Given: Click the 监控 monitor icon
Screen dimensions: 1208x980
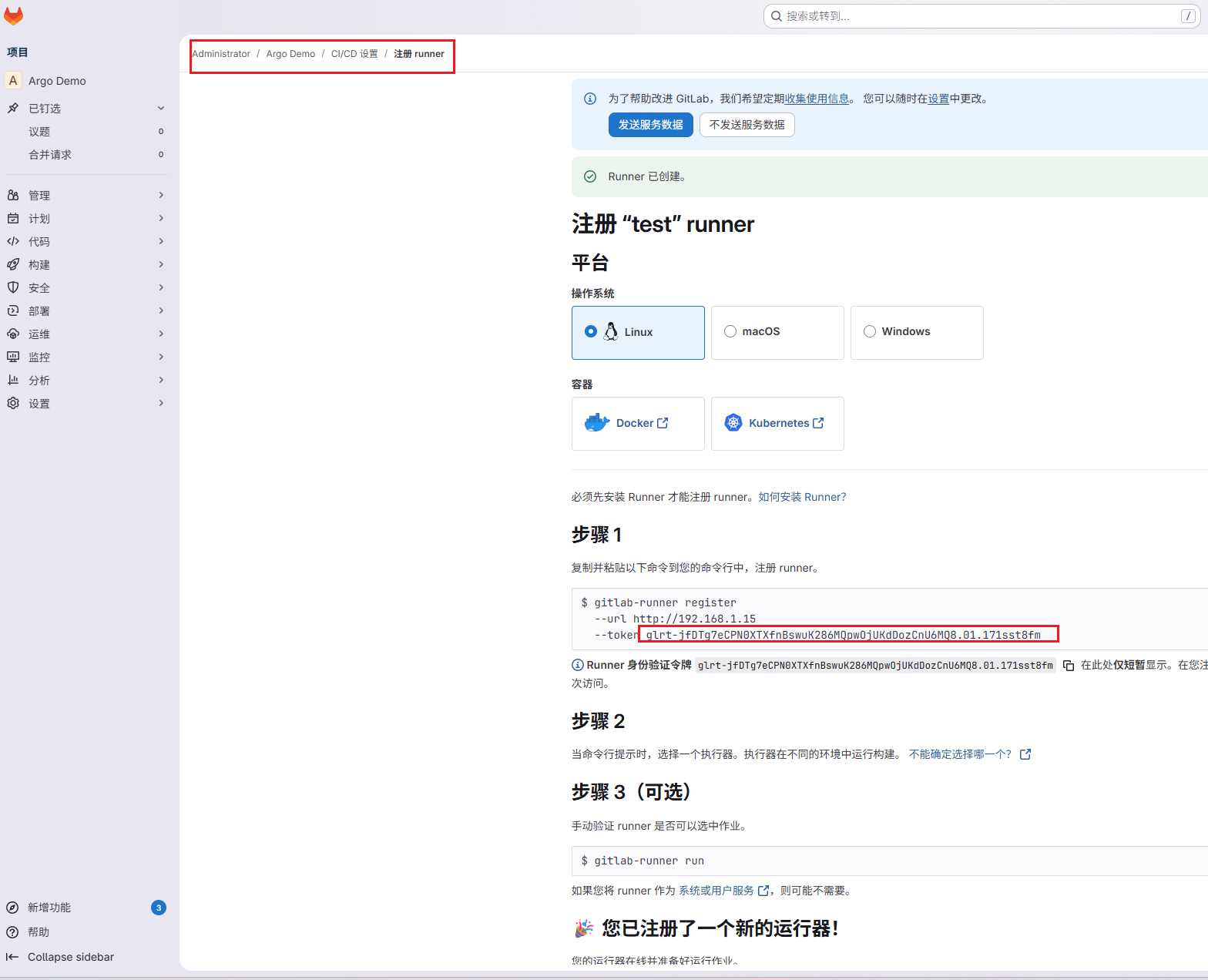Looking at the screenshot, I should click(13, 357).
